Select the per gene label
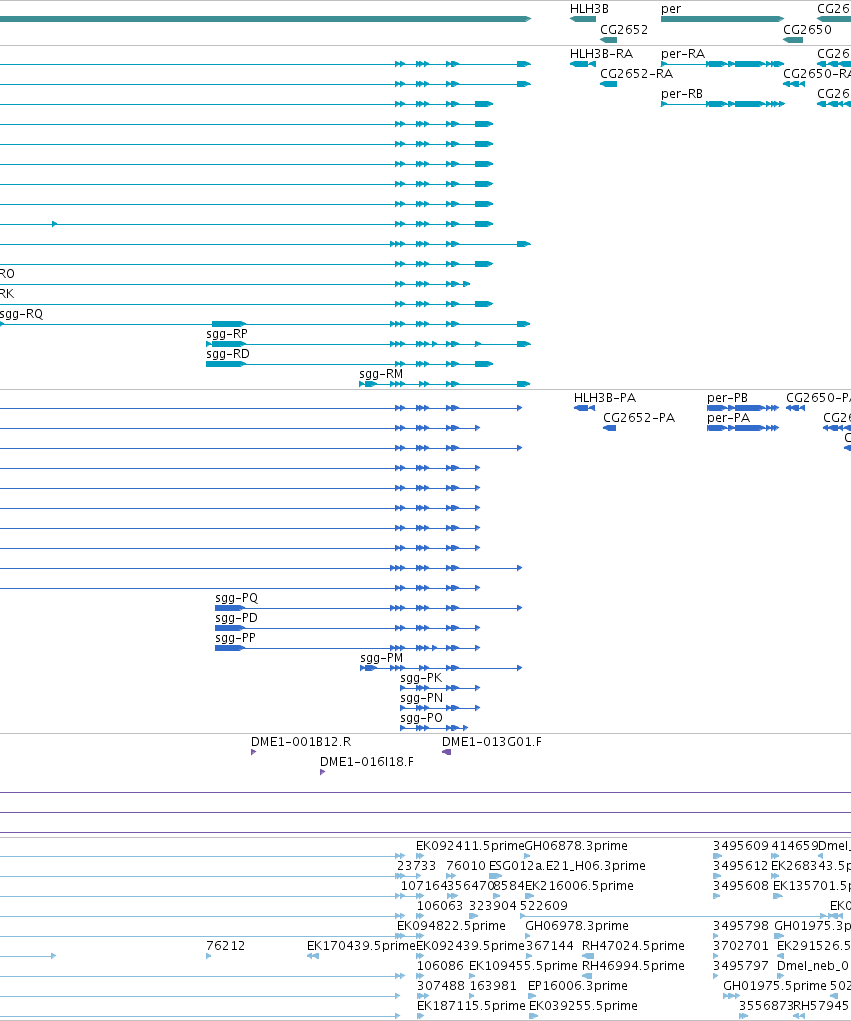The width and height of the screenshot is (851, 1021). [x=671, y=9]
